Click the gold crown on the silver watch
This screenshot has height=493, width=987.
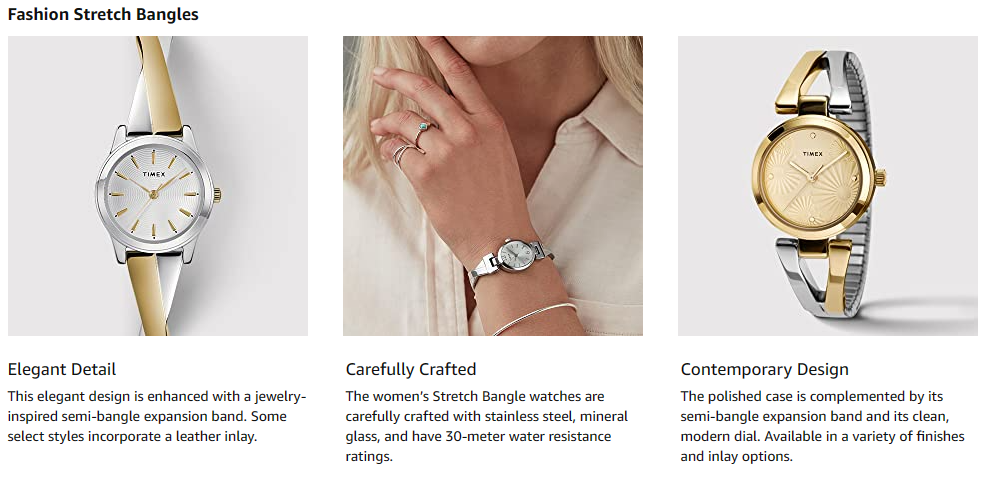215,195
